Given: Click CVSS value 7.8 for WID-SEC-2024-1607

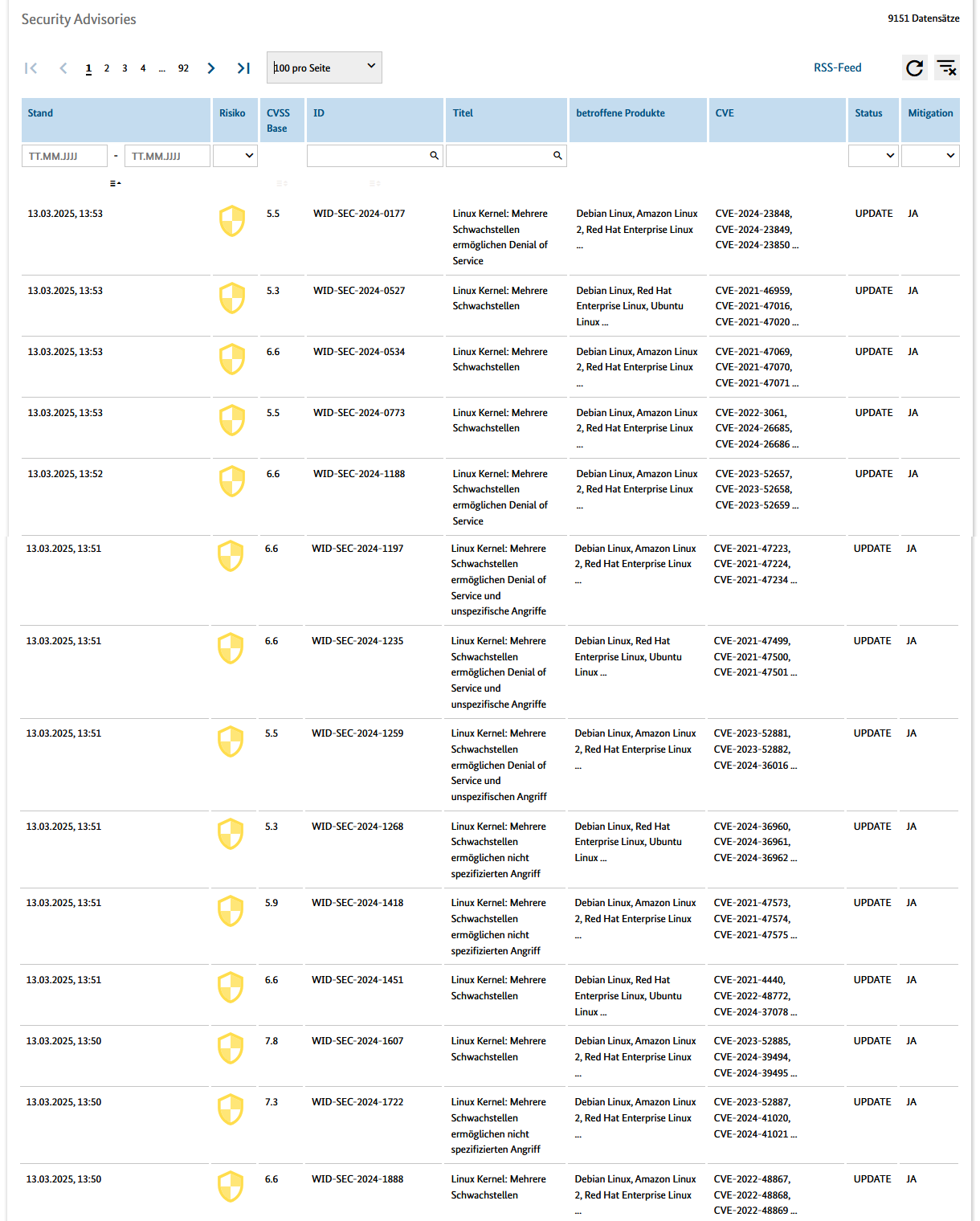Looking at the screenshot, I should [272, 1041].
